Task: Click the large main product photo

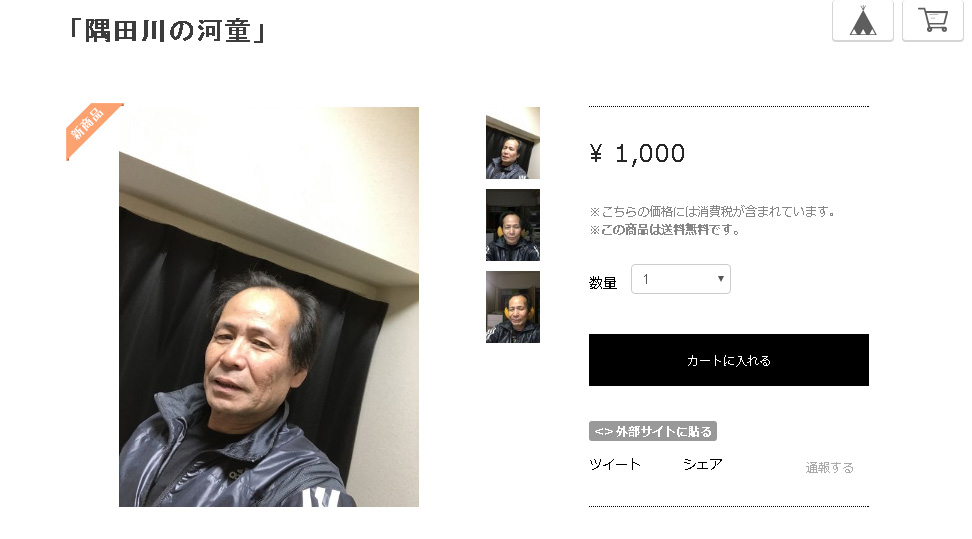Action: click(269, 307)
